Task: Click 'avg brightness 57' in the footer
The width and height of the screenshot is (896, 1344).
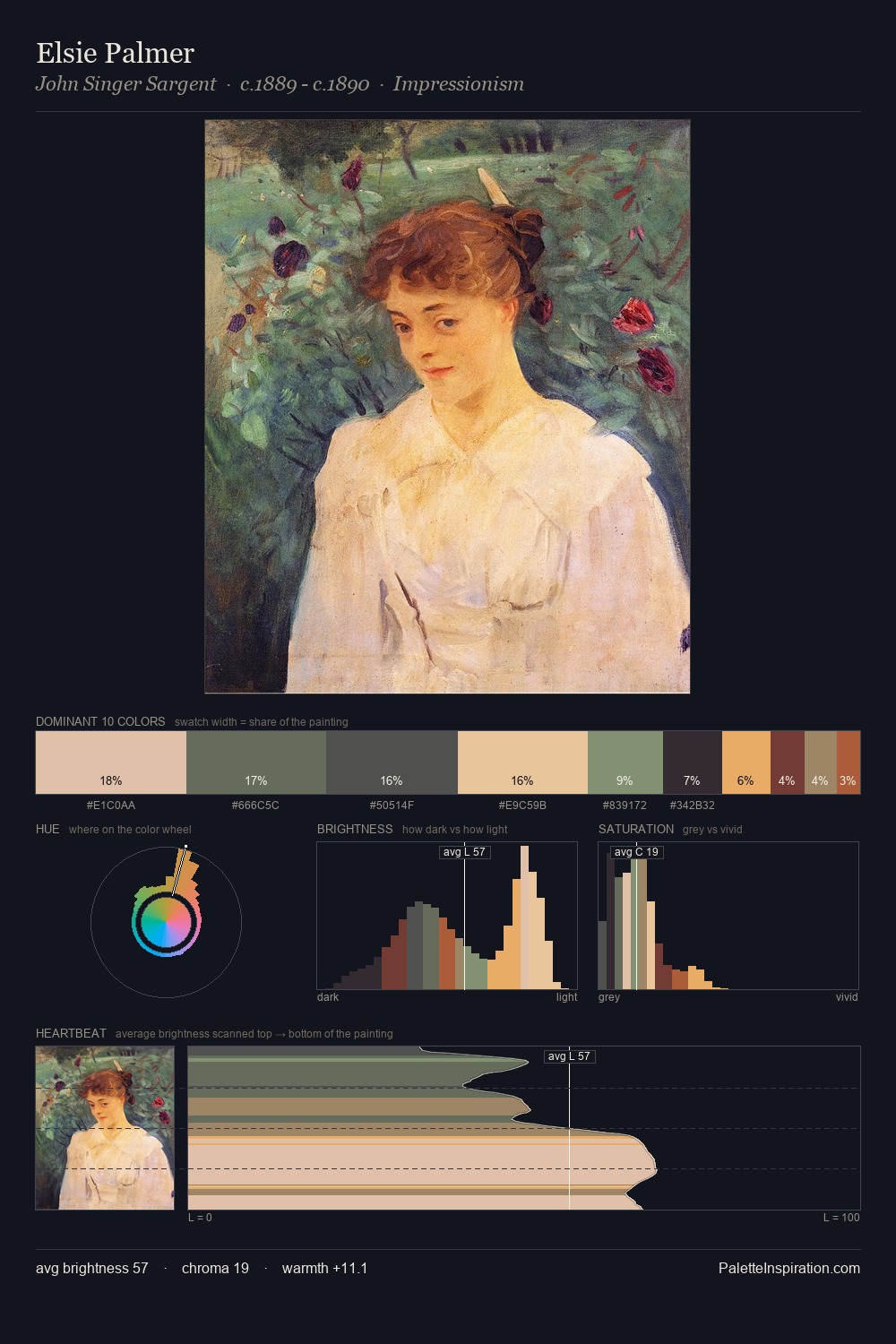Action: point(92,1268)
